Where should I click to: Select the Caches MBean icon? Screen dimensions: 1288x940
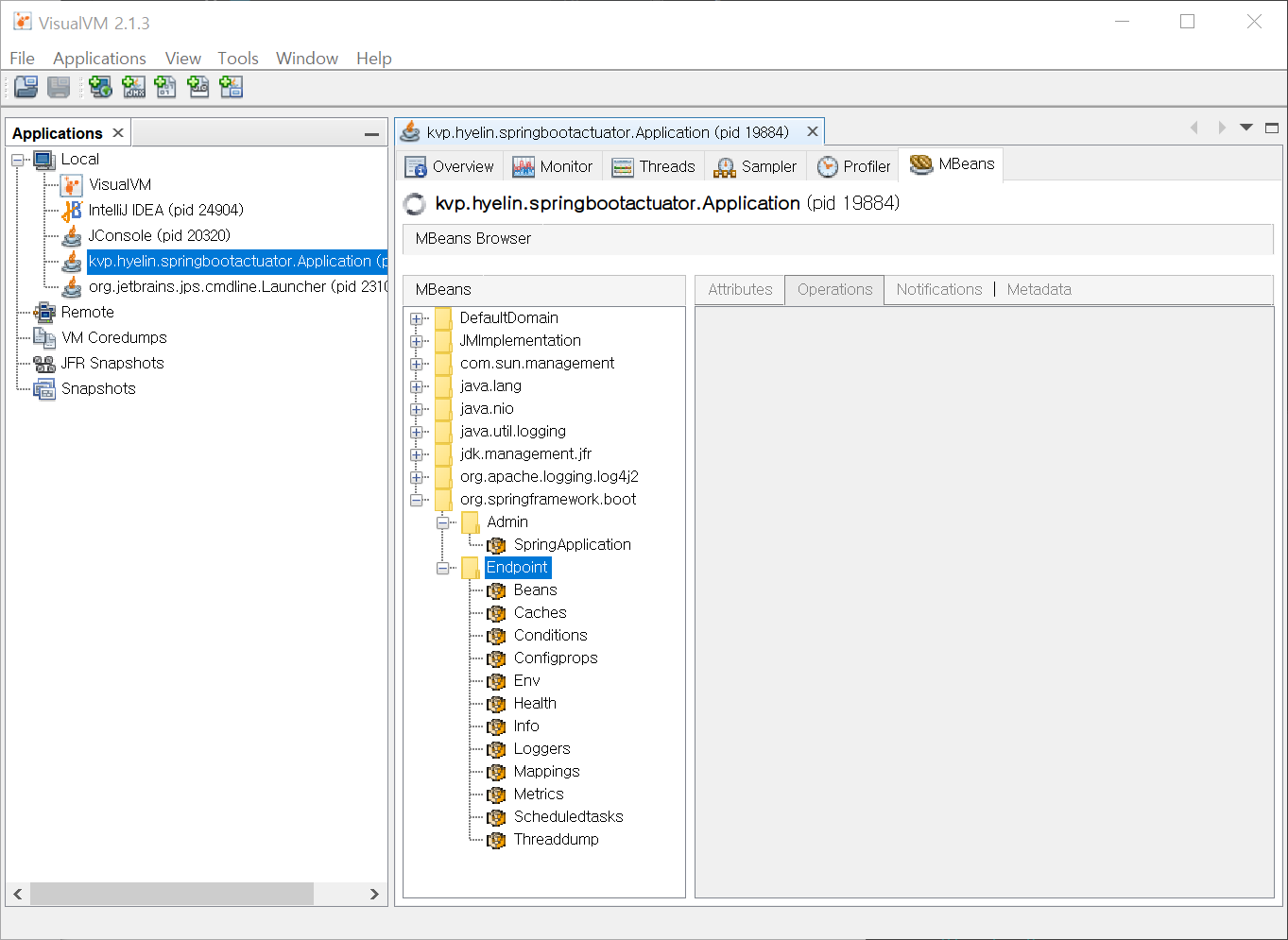(496, 613)
